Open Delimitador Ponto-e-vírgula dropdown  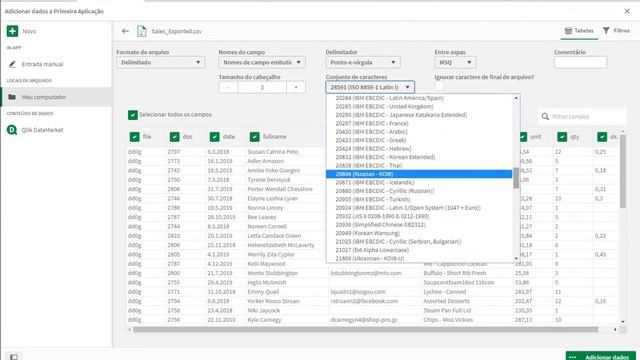coord(362,62)
